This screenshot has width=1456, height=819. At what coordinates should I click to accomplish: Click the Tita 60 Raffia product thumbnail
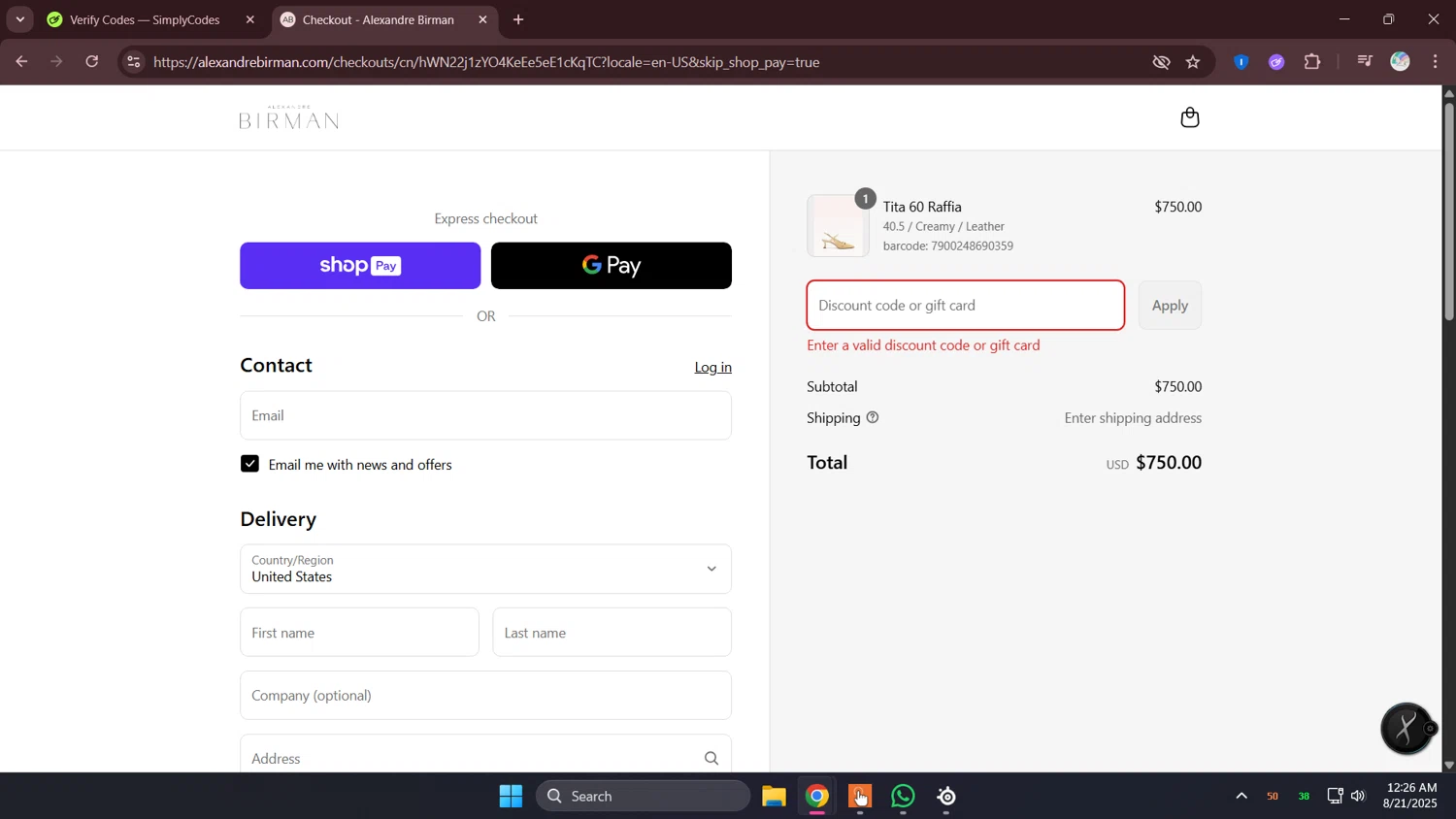838,226
